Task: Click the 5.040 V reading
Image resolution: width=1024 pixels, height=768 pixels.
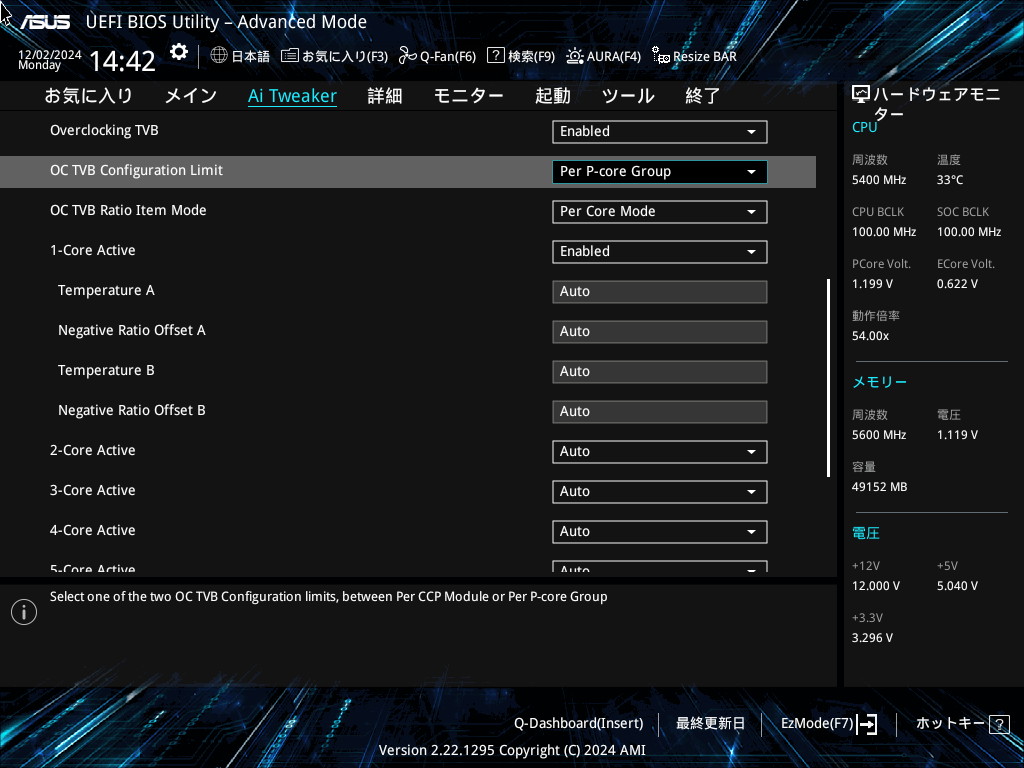Action: click(957, 586)
